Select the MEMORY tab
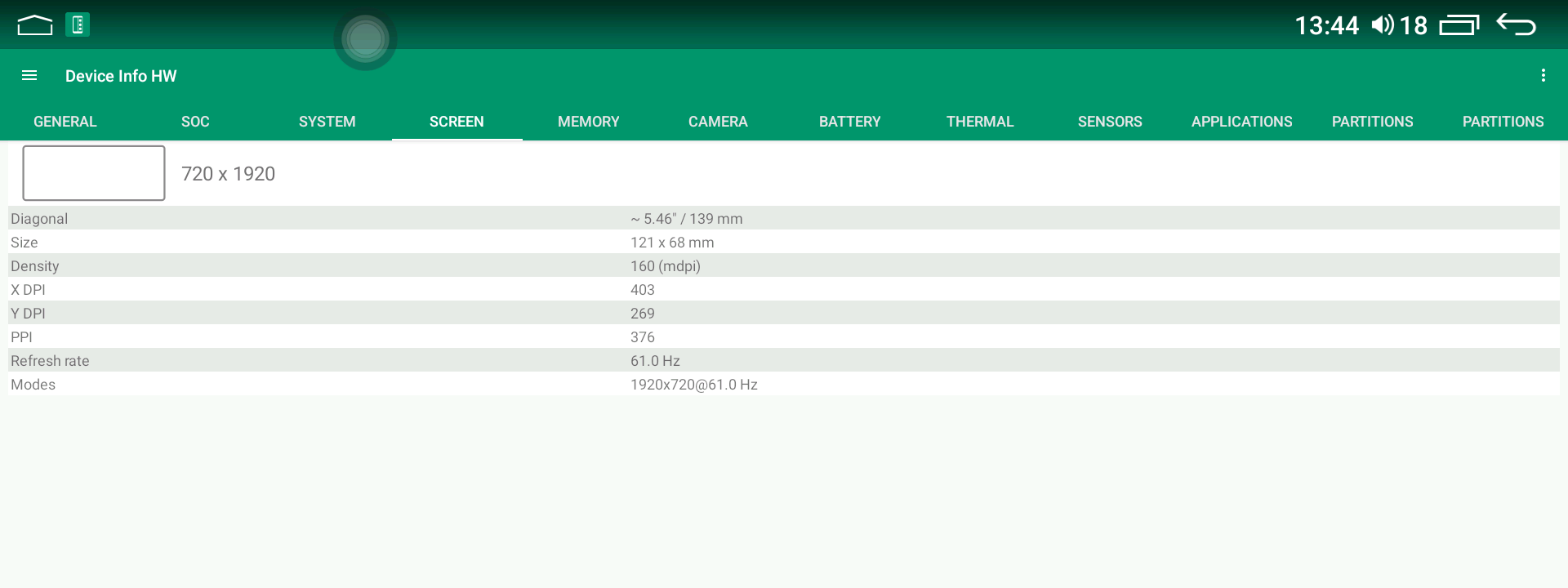 (588, 122)
